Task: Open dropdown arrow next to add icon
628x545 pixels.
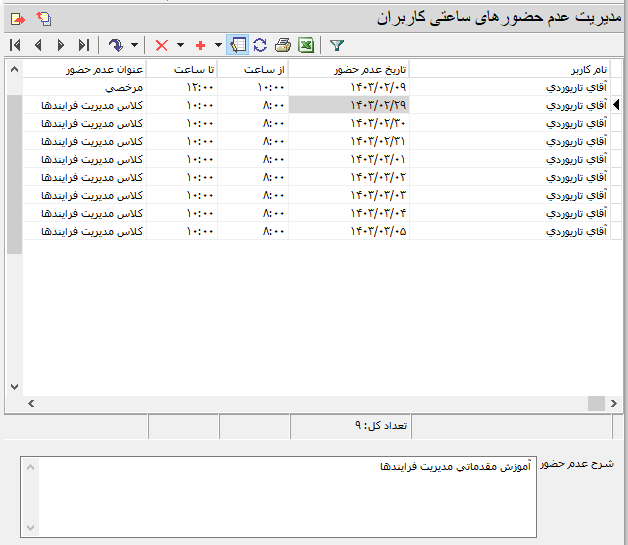Action: (218, 45)
